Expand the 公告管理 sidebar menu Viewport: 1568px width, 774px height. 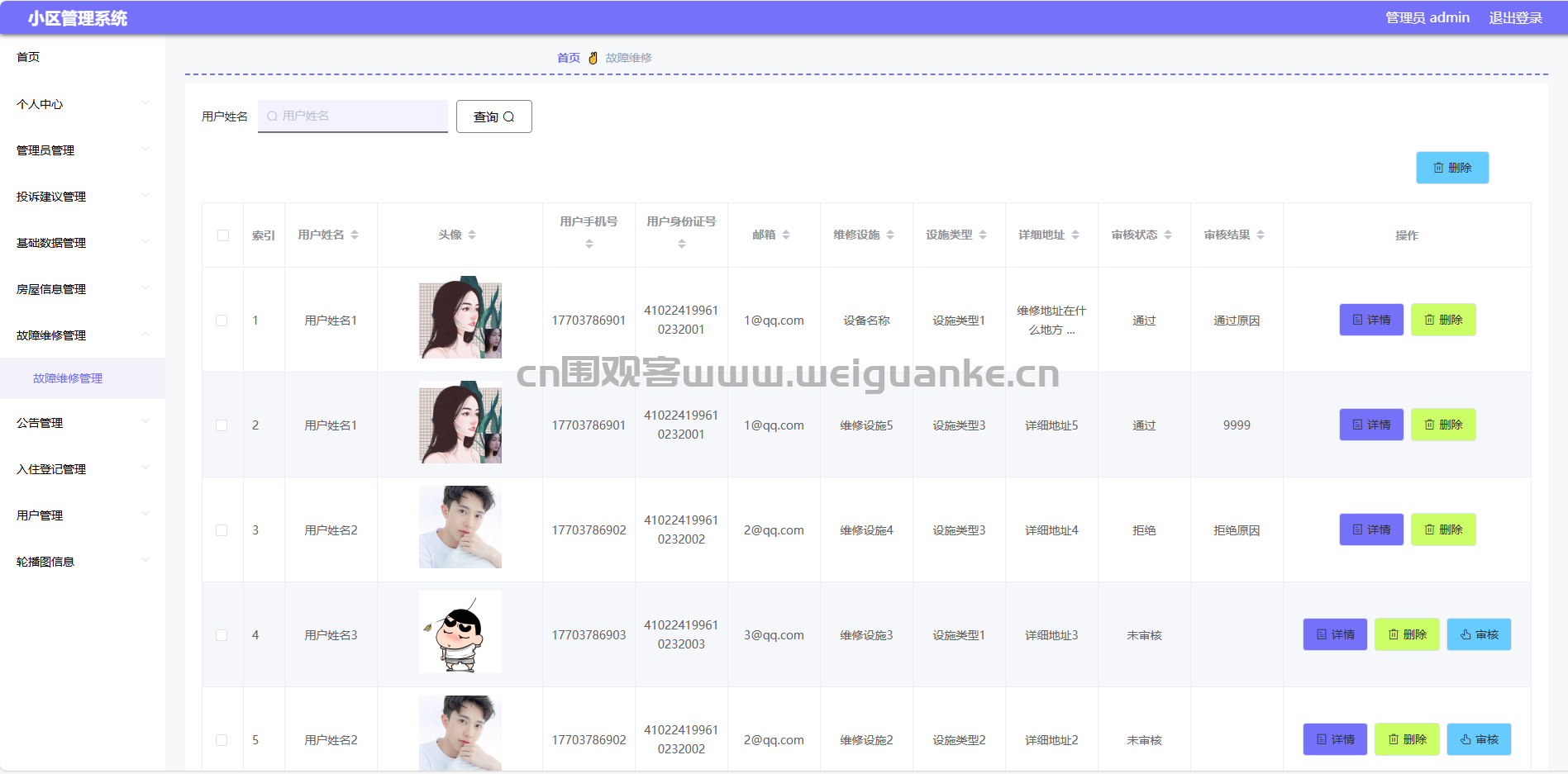(x=83, y=423)
